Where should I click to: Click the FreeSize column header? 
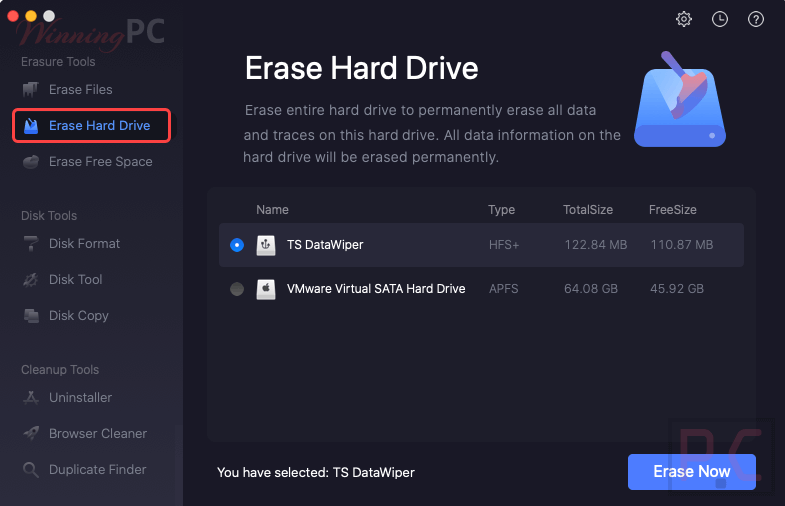672,210
